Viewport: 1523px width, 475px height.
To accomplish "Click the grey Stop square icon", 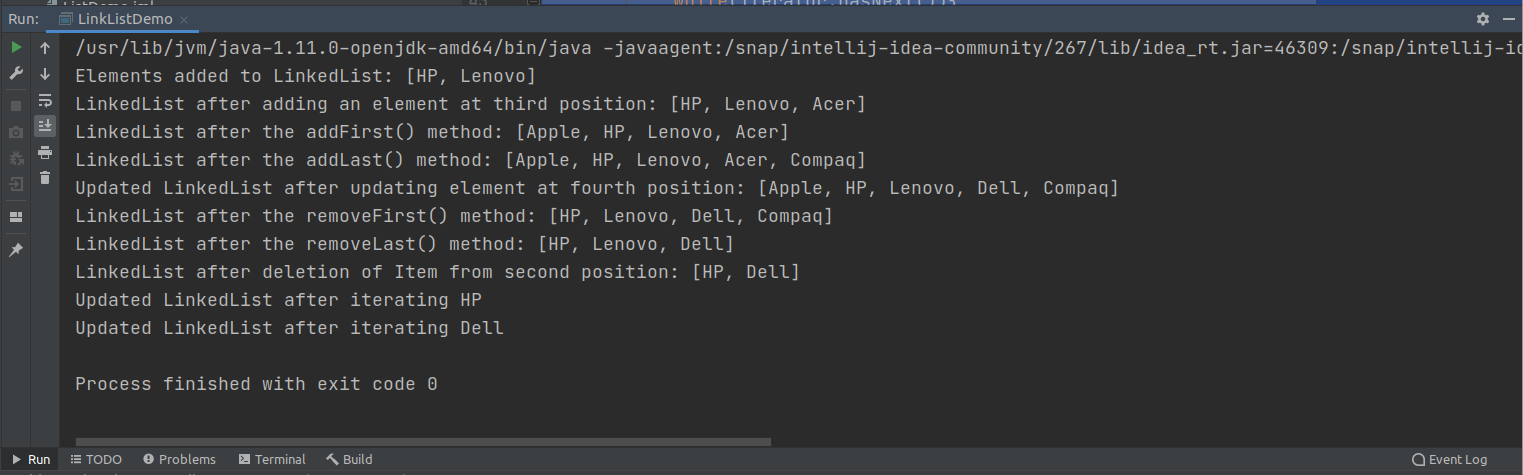I will click(16, 106).
